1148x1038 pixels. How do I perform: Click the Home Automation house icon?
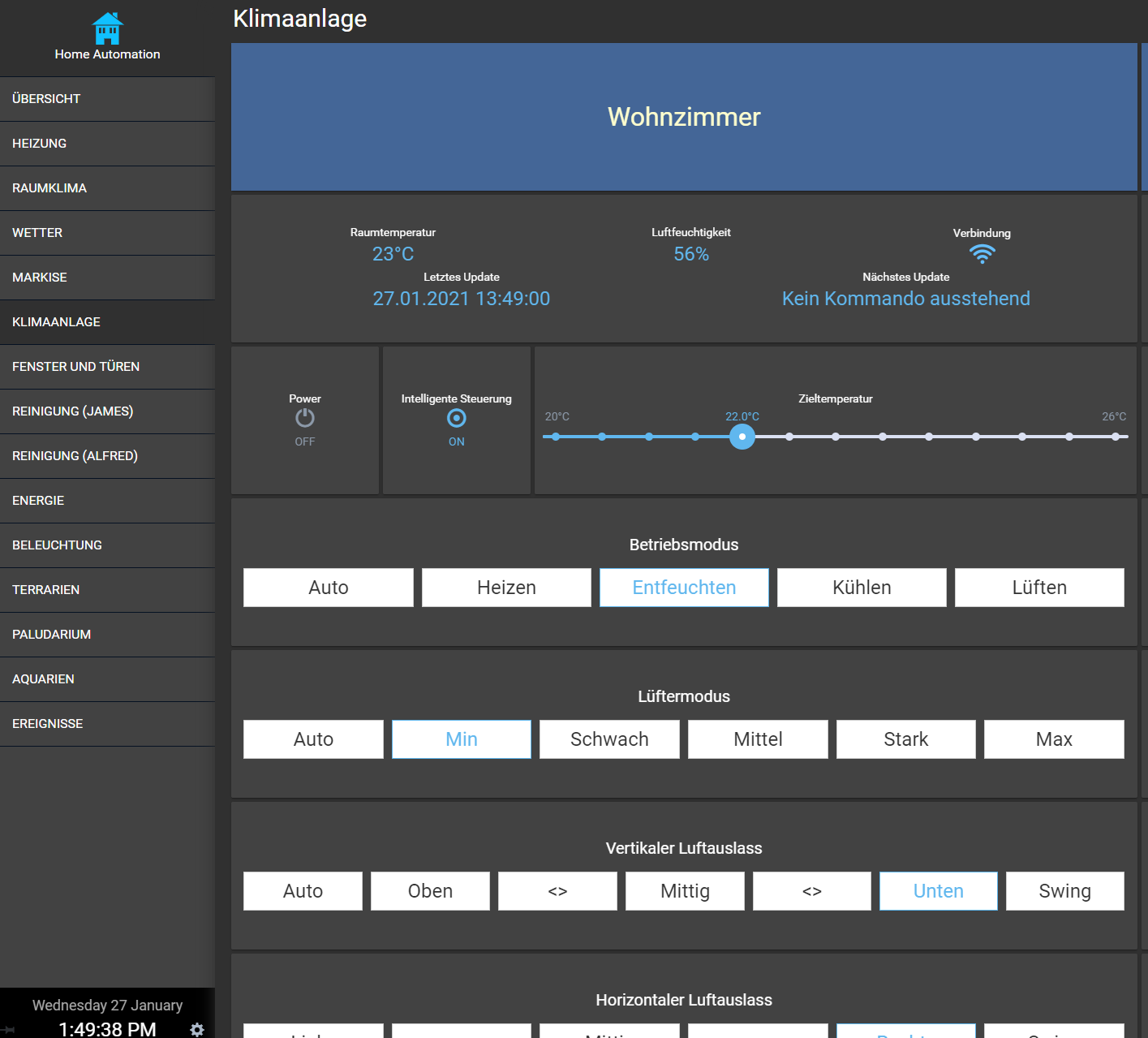tap(107, 29)
